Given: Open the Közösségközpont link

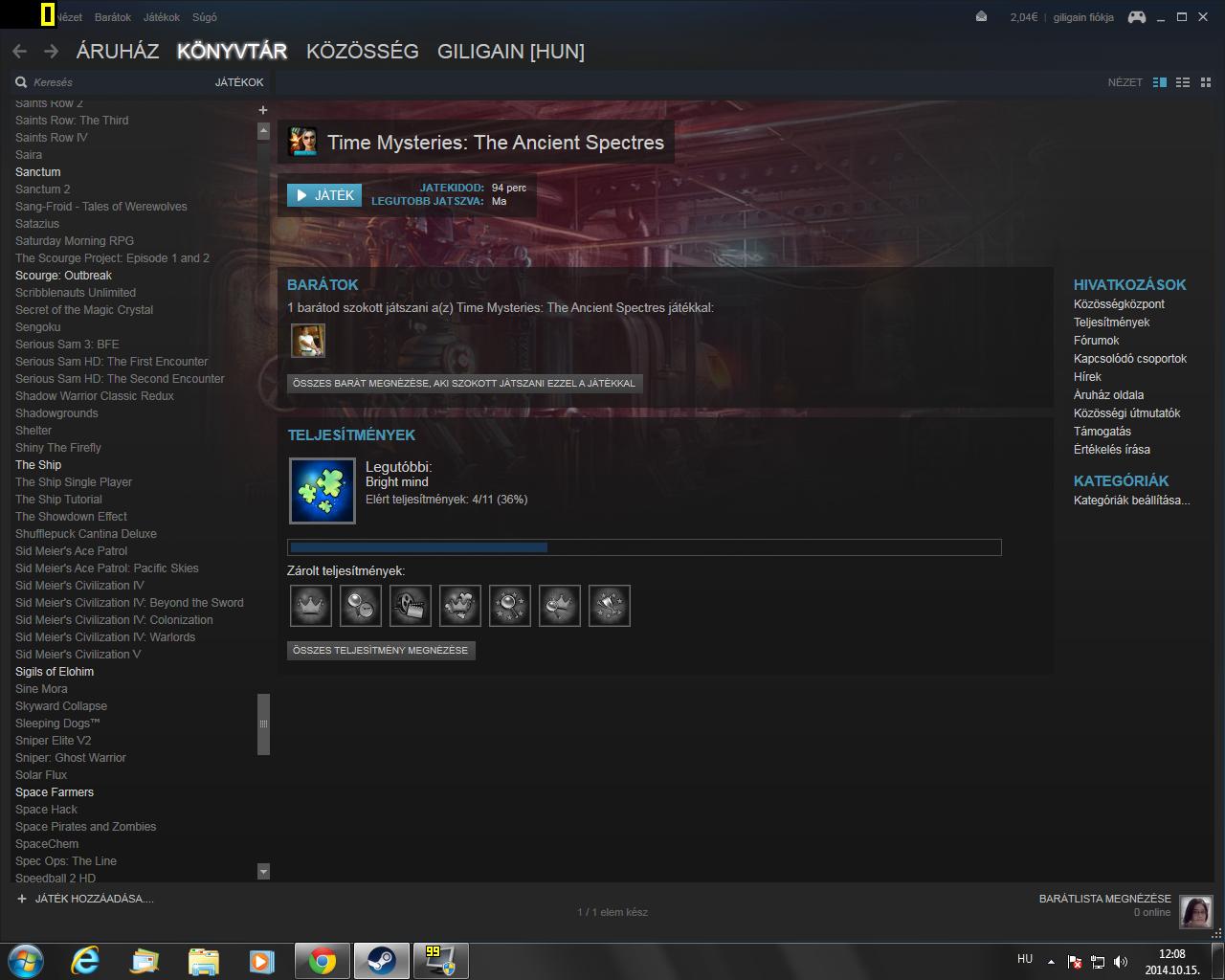Looking at the screenshot, I should click(1119, 304).
